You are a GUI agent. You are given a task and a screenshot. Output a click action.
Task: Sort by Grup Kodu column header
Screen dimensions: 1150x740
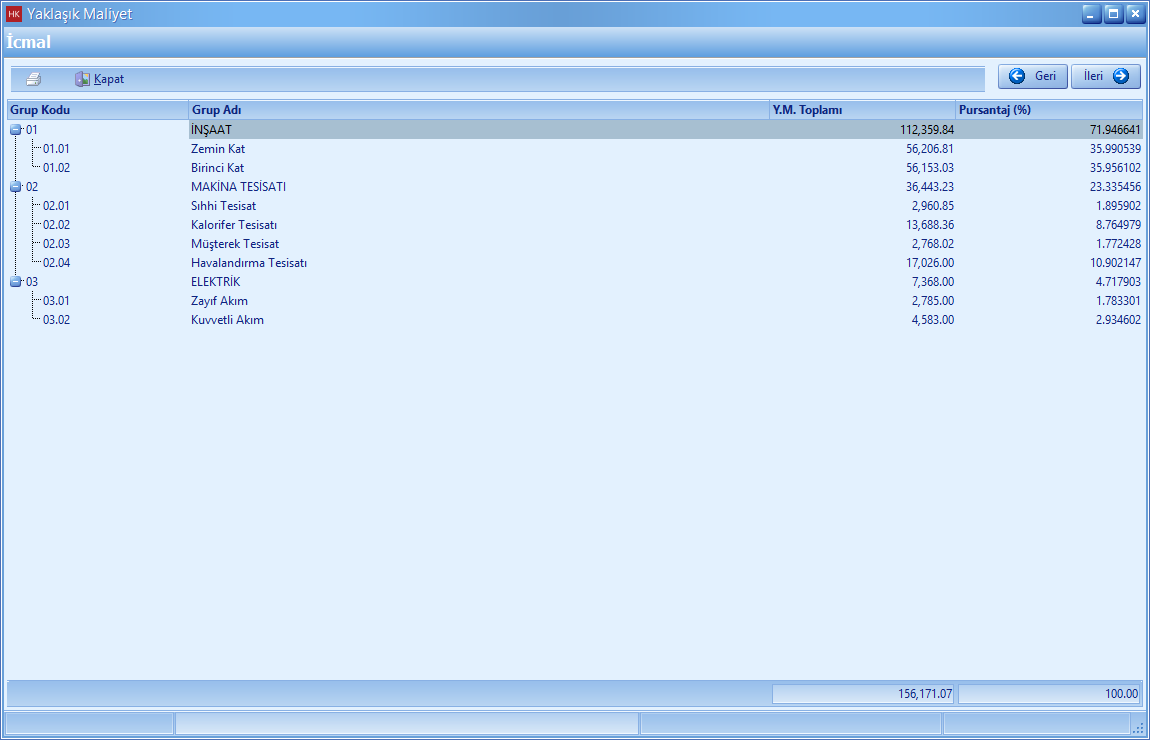(x=97, y=110)
